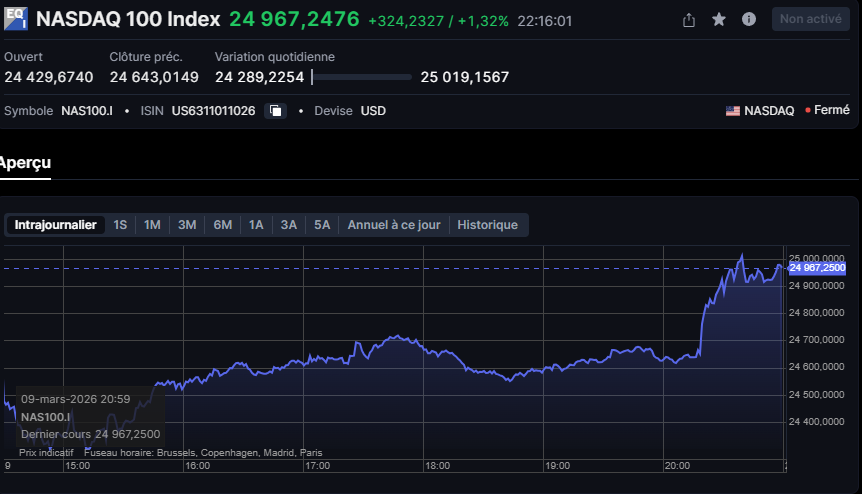862x494 pixels.
Task: Click the daily low value 24 289,2254
Action: click(x=259, y=77)
